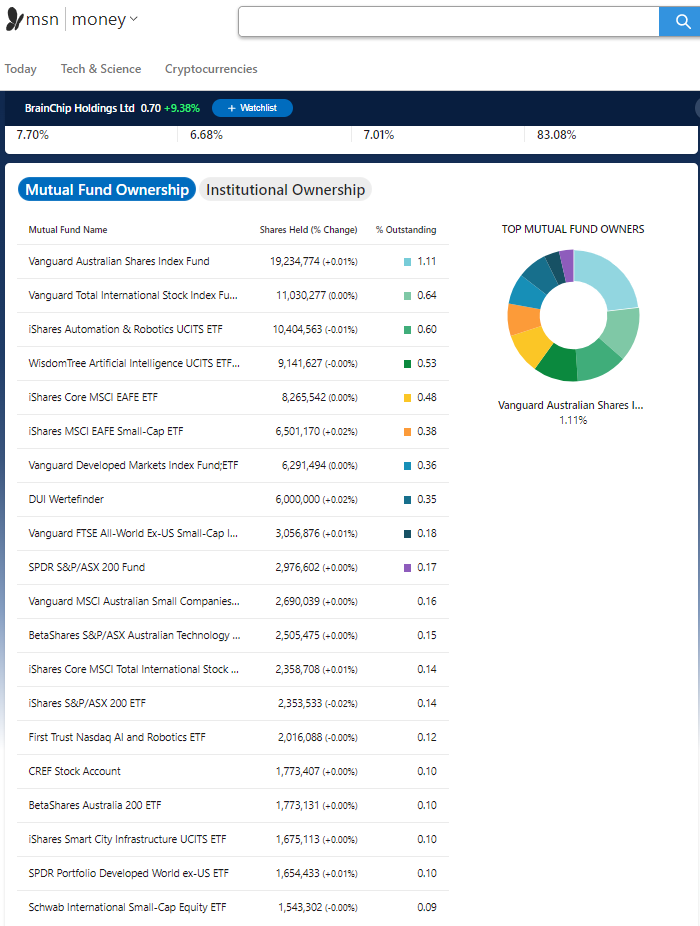The image size is (700, 926).
Task: Select iShares MSCI EAFE Small-Cap ETF
Action: tap(233, 432)
